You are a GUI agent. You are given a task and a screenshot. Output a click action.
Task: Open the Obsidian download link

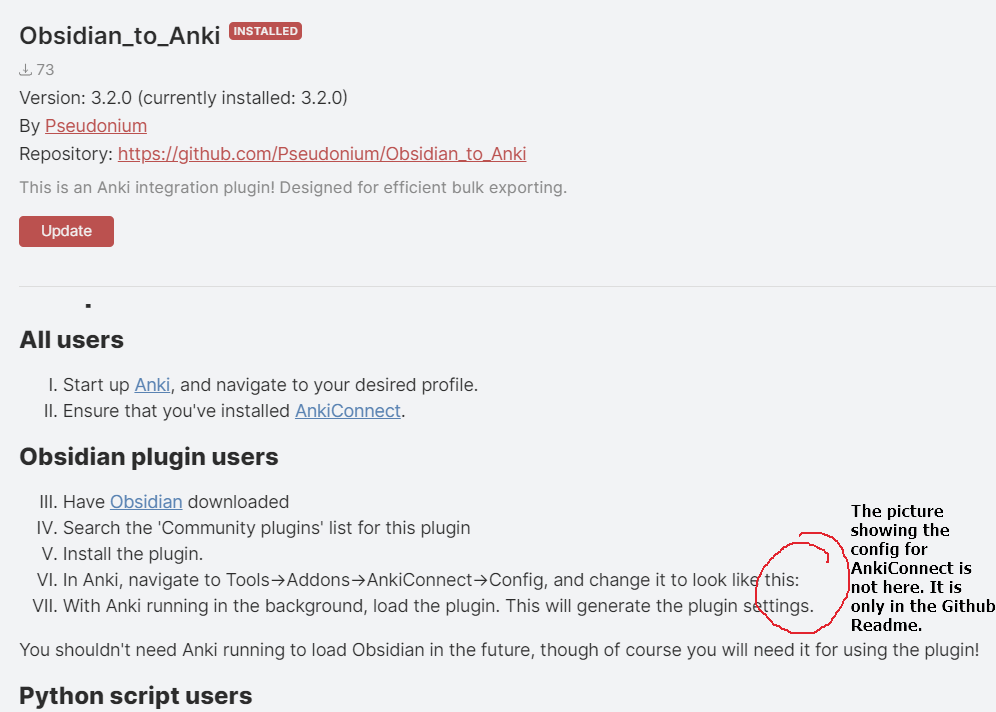146,501
